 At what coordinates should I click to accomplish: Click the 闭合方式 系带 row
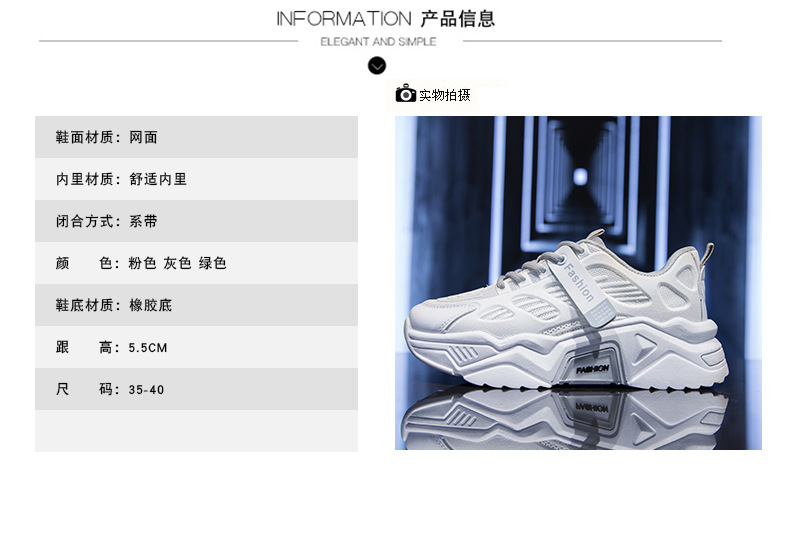click(196, 221)
